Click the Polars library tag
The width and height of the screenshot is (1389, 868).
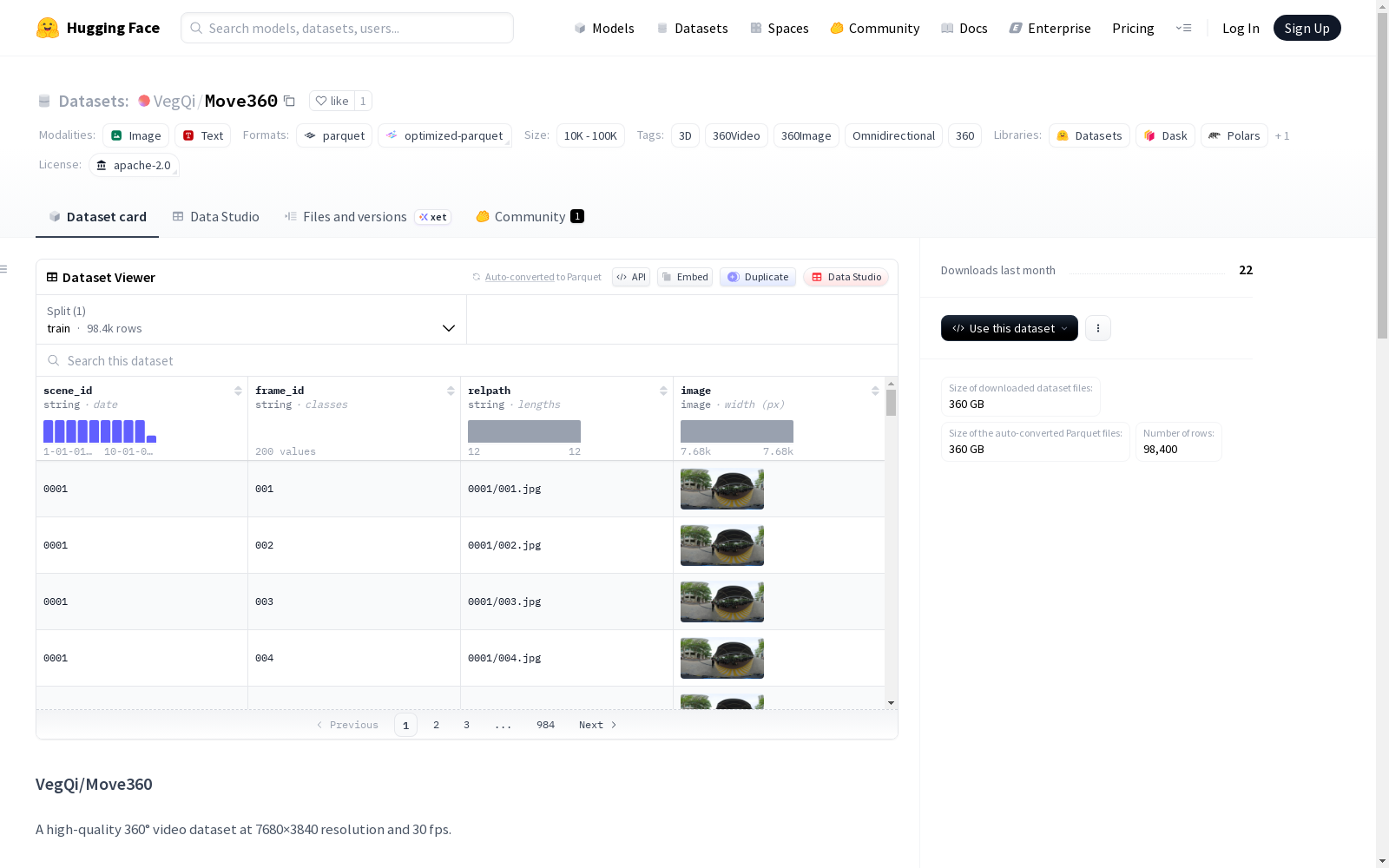pos(1234,135)
